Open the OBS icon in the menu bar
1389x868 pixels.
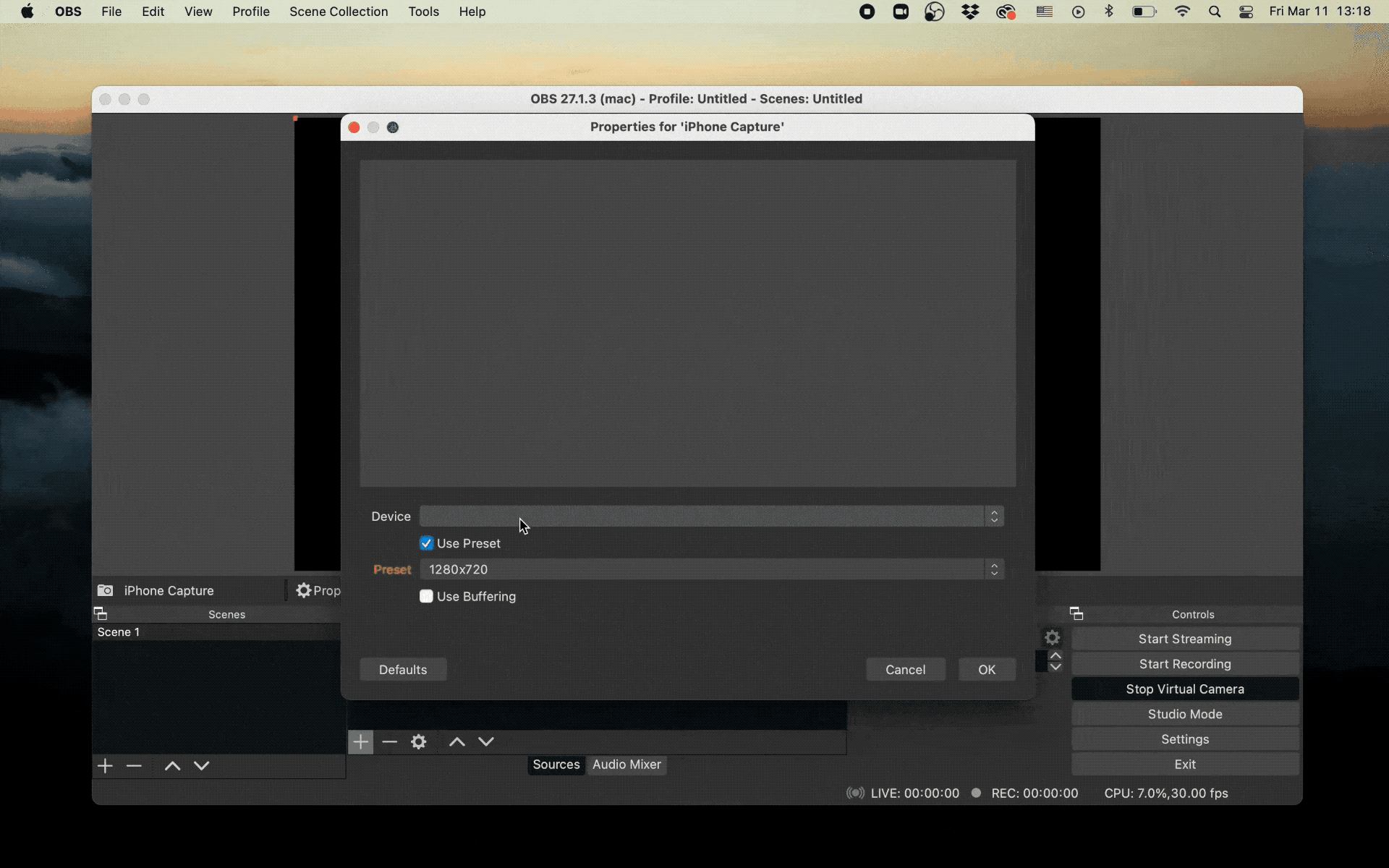pyautogui.click(x=934, y=12)
